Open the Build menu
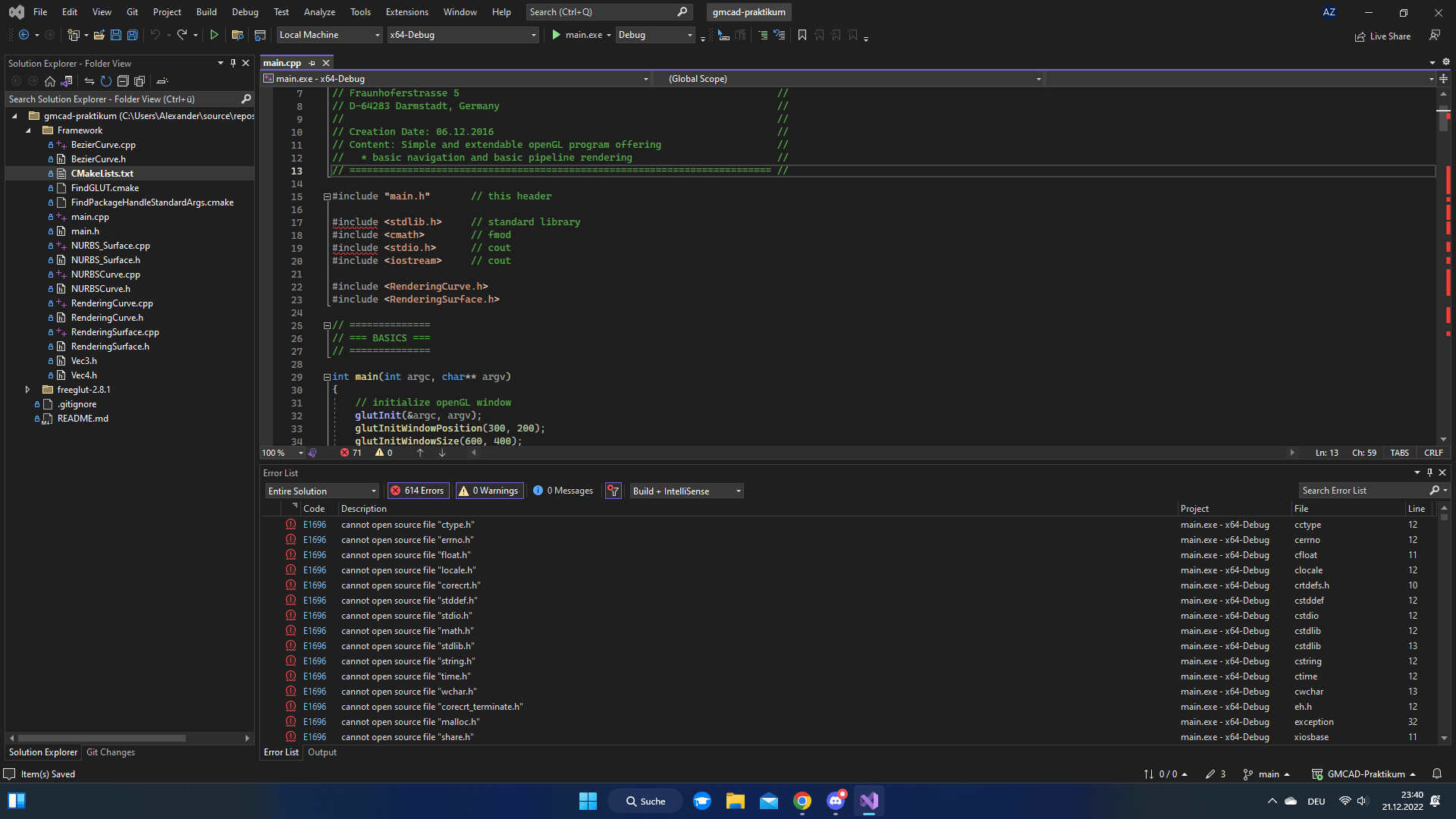 point(206,12)
